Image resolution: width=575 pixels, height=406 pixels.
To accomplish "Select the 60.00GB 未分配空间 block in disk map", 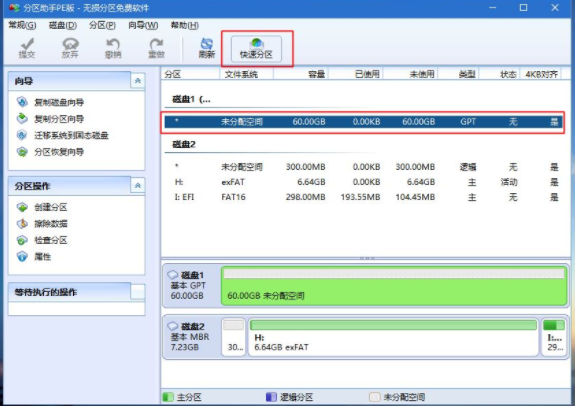I will [x=394, y=286].
